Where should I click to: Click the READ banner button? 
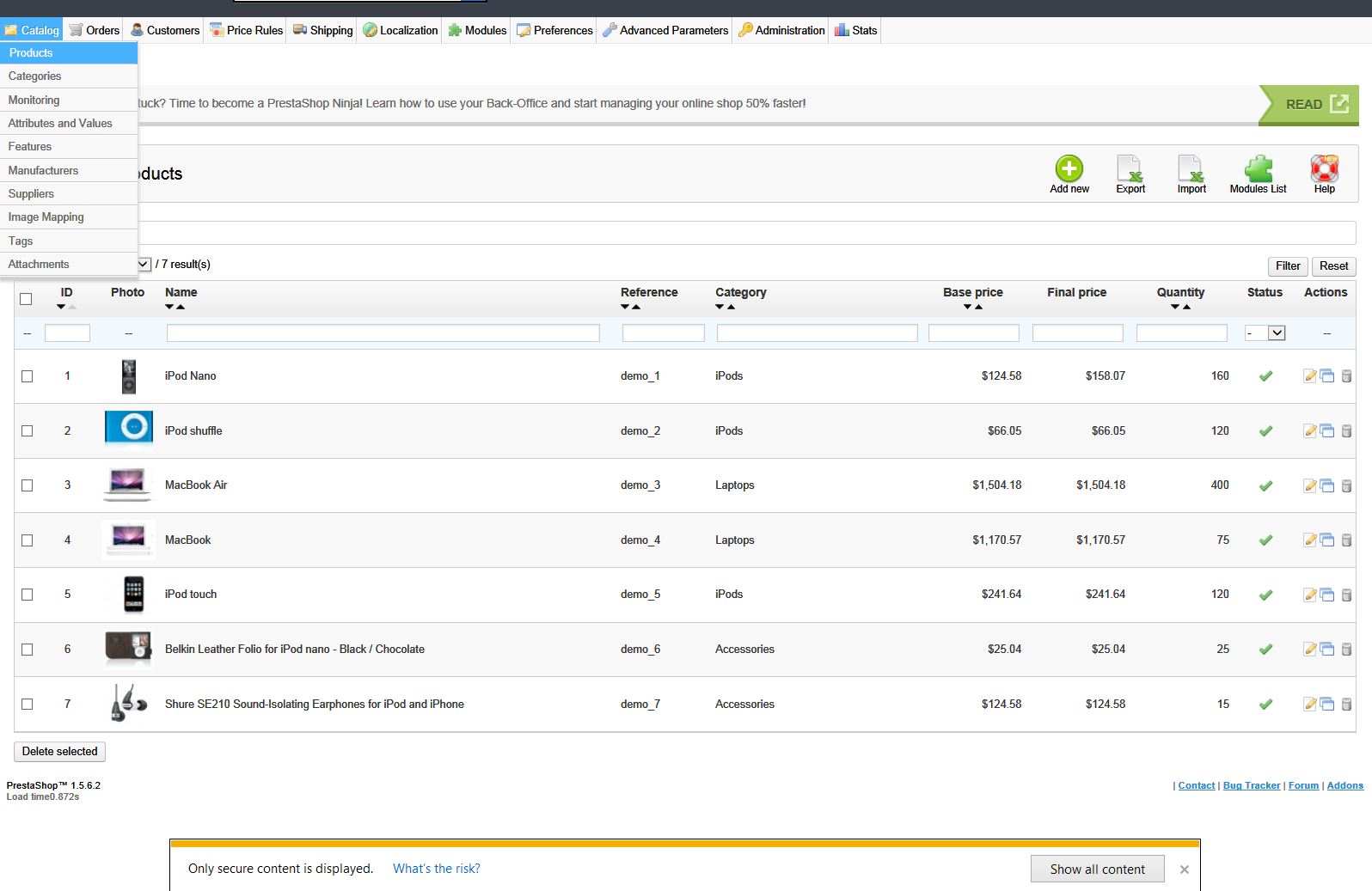pos(1308,105)
